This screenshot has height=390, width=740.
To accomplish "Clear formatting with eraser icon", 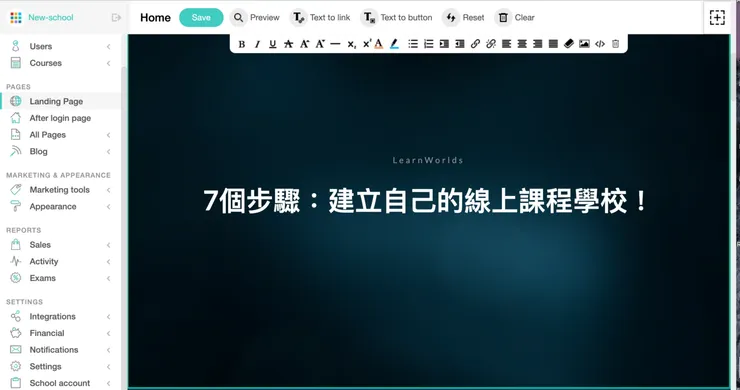I will coord(569,44).
